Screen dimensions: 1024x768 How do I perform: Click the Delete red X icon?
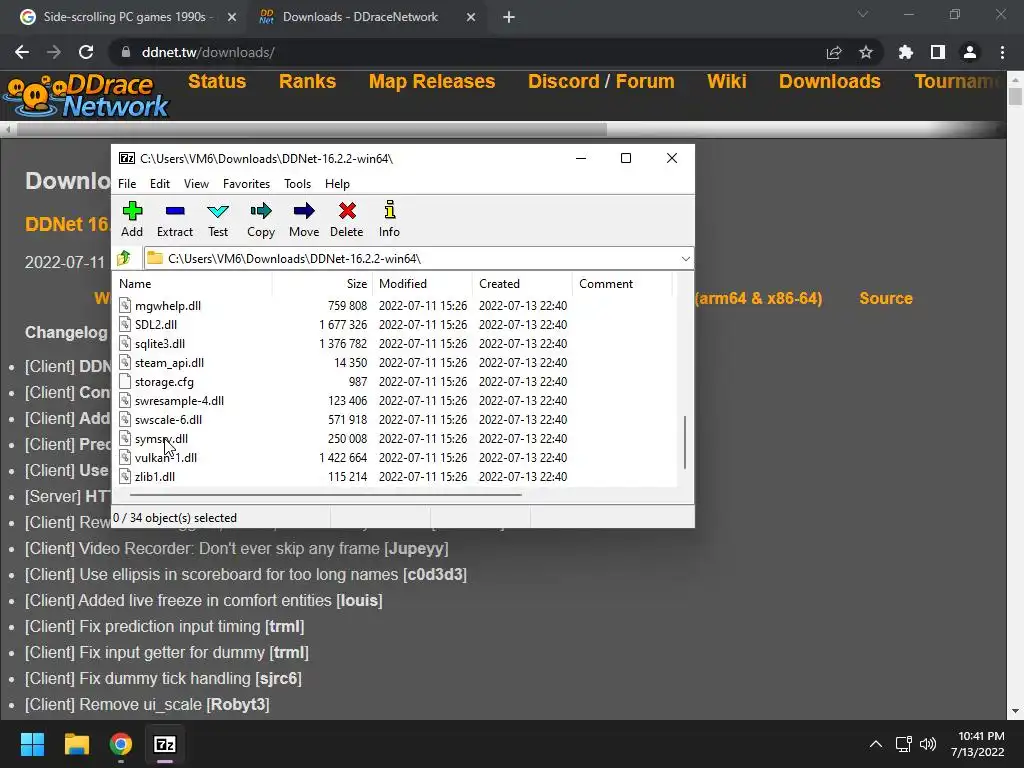pos(347,211)
